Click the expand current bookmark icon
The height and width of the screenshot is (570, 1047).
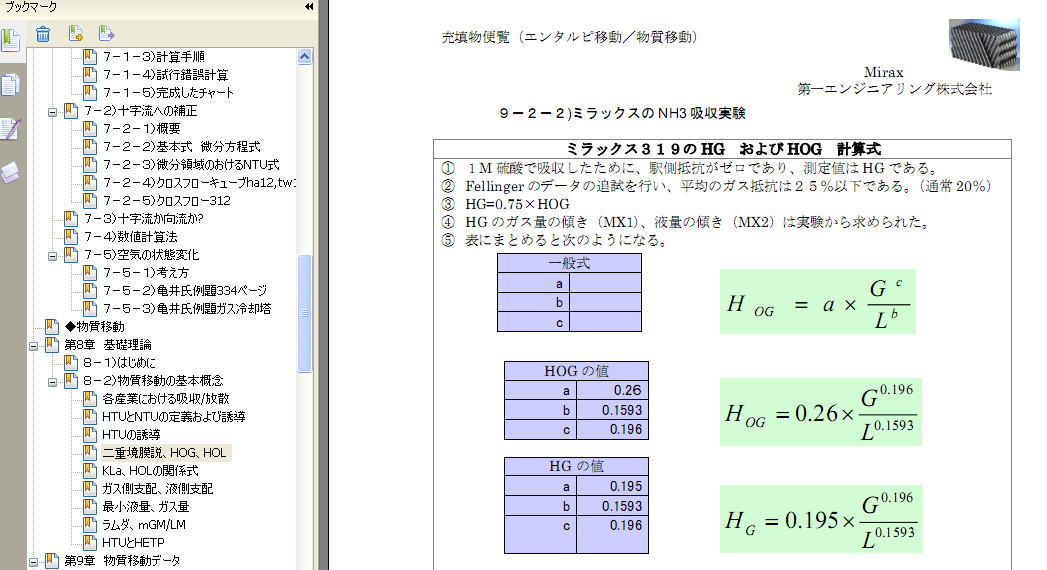point(106,33)
